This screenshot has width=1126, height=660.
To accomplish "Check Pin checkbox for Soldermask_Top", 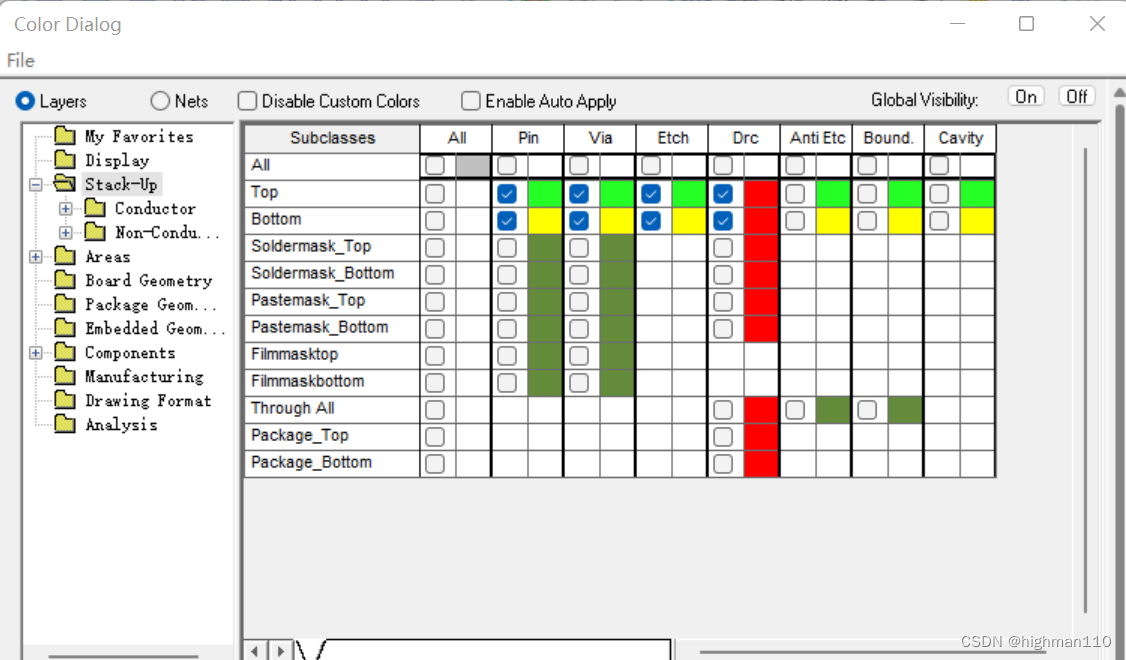I will click(x=507, y=248).
